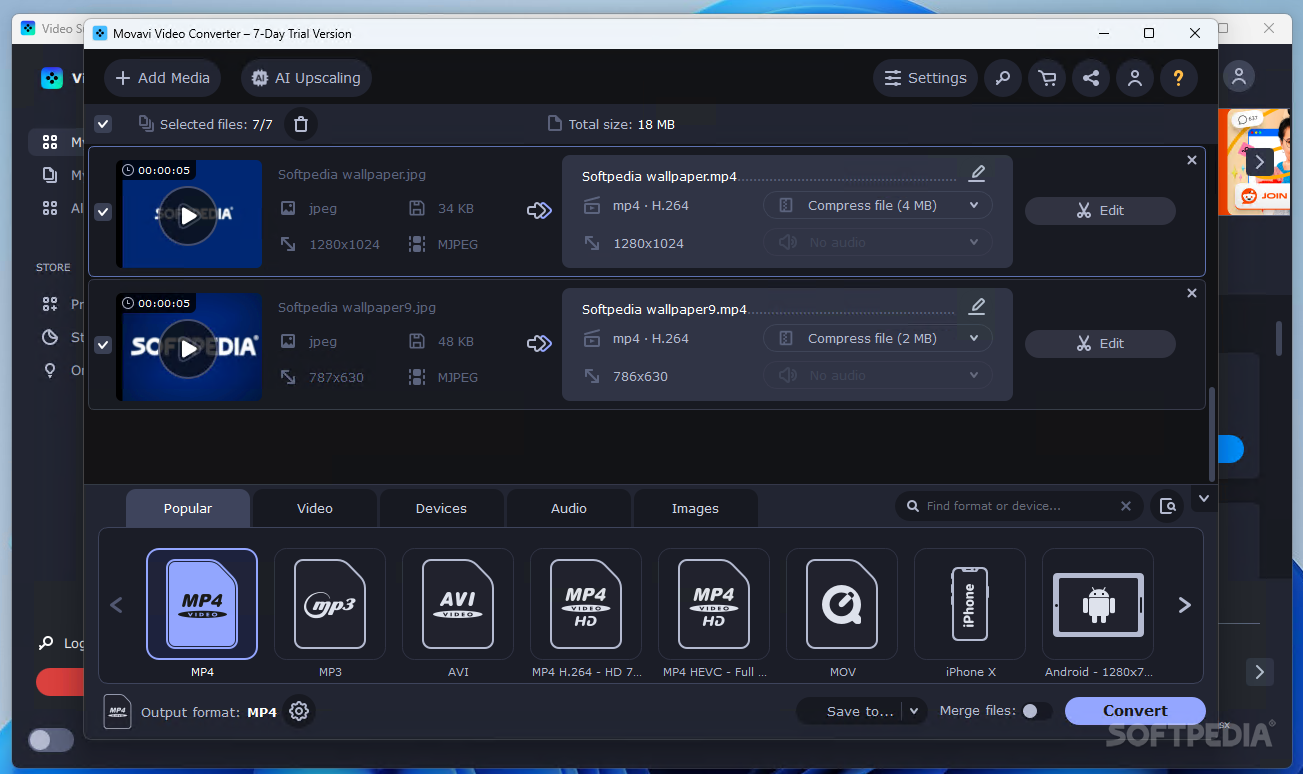The height and width of the screenshot is (774, 1303).
Task: Select the MP3 format icon
Action: (330, 604)
